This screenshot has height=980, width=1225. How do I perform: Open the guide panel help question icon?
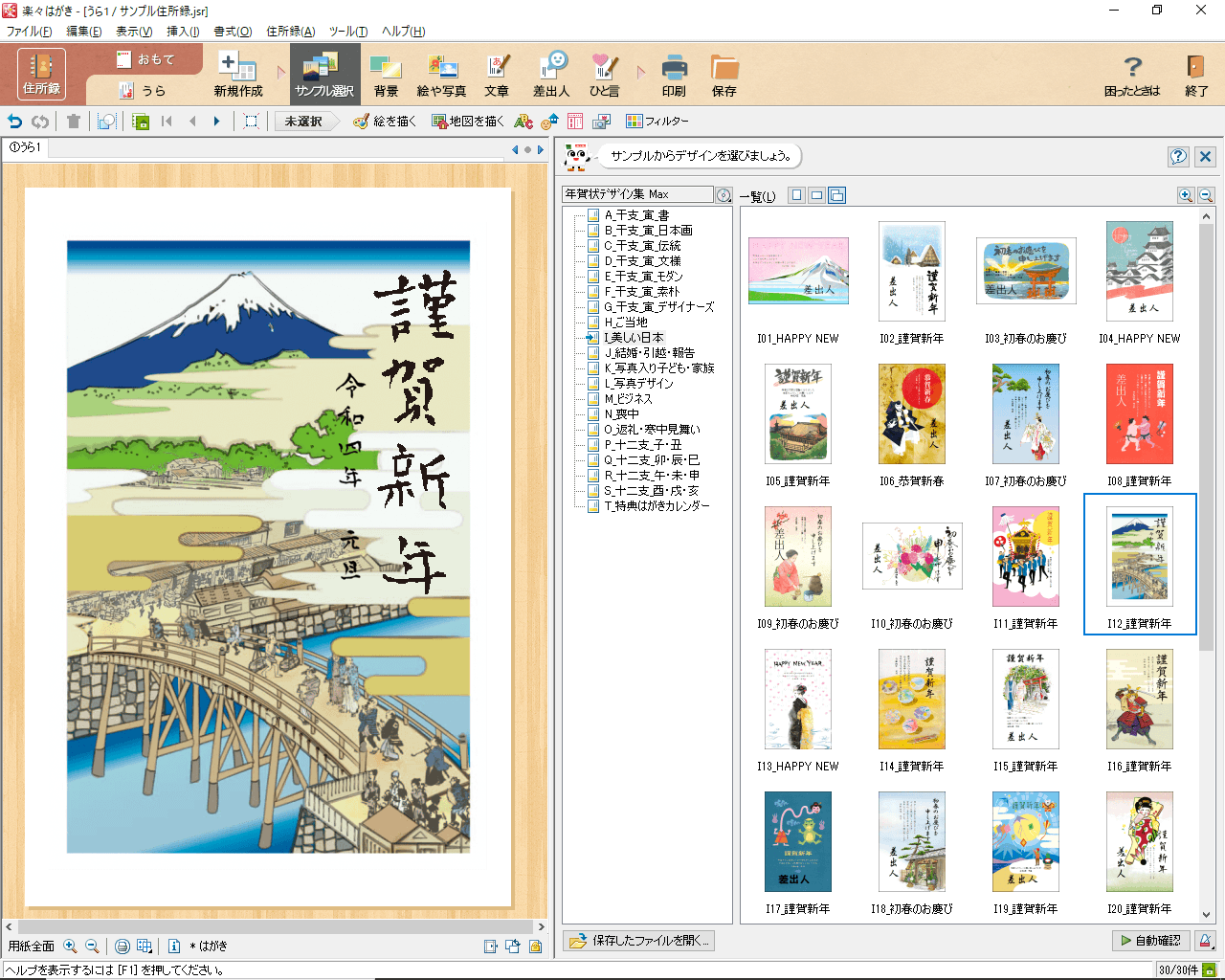pos(1178,156)
